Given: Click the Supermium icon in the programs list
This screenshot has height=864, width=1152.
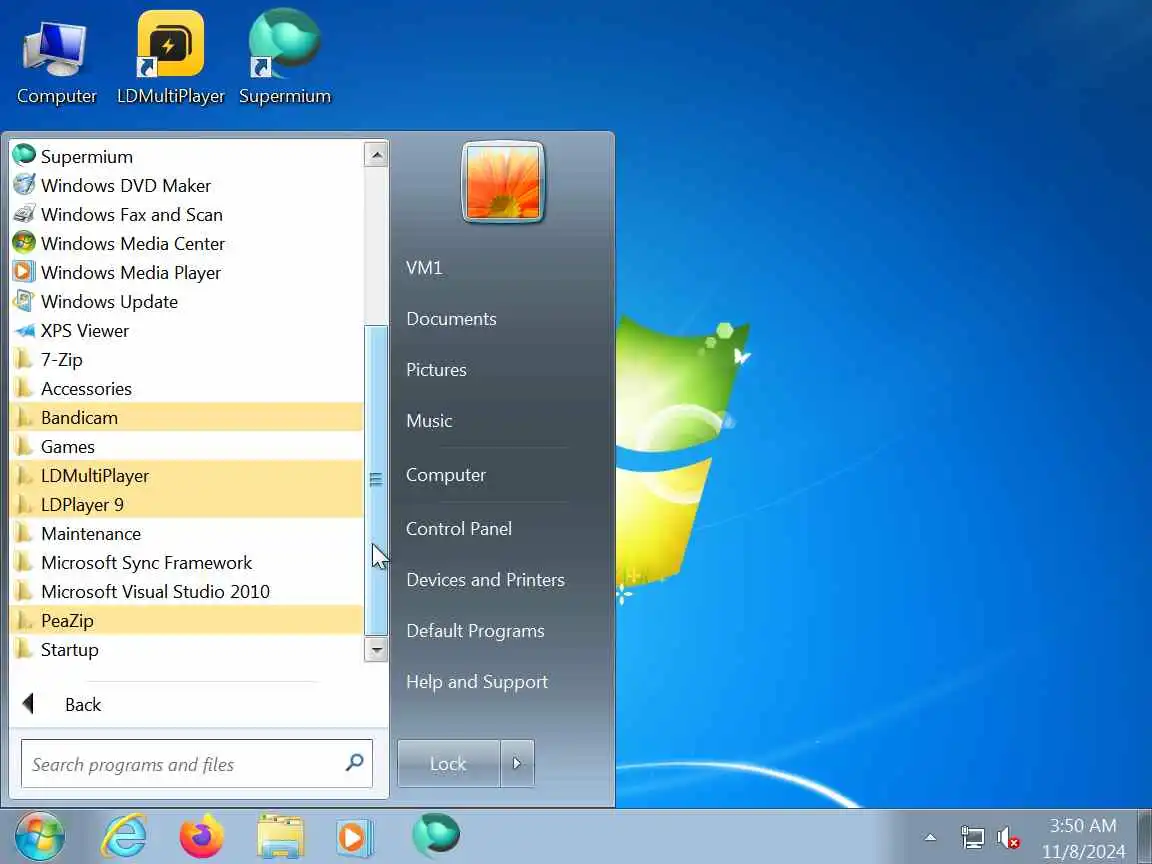Looking at the screenshot, I should point(24,155).
